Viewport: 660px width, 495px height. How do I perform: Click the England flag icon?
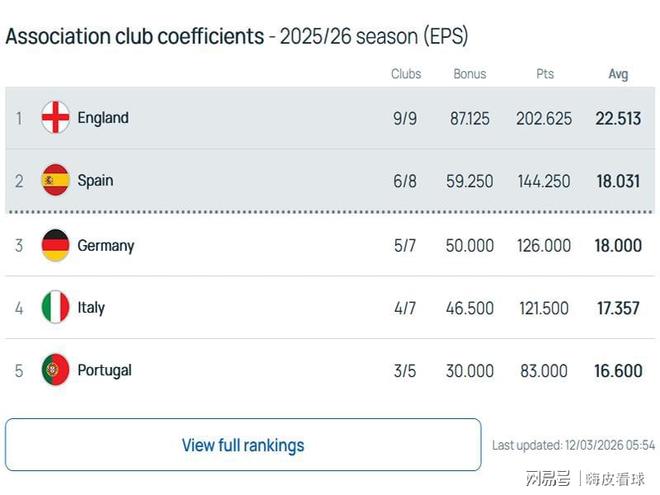(55, 117)
